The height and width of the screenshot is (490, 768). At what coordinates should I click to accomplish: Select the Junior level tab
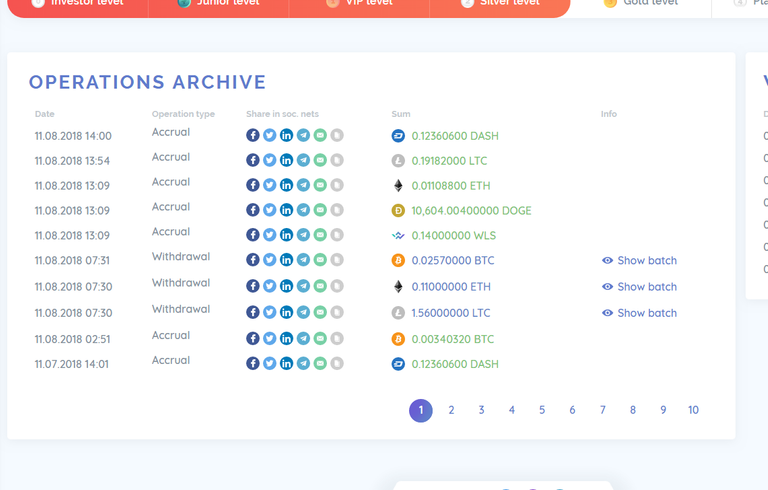click(218, 3)
